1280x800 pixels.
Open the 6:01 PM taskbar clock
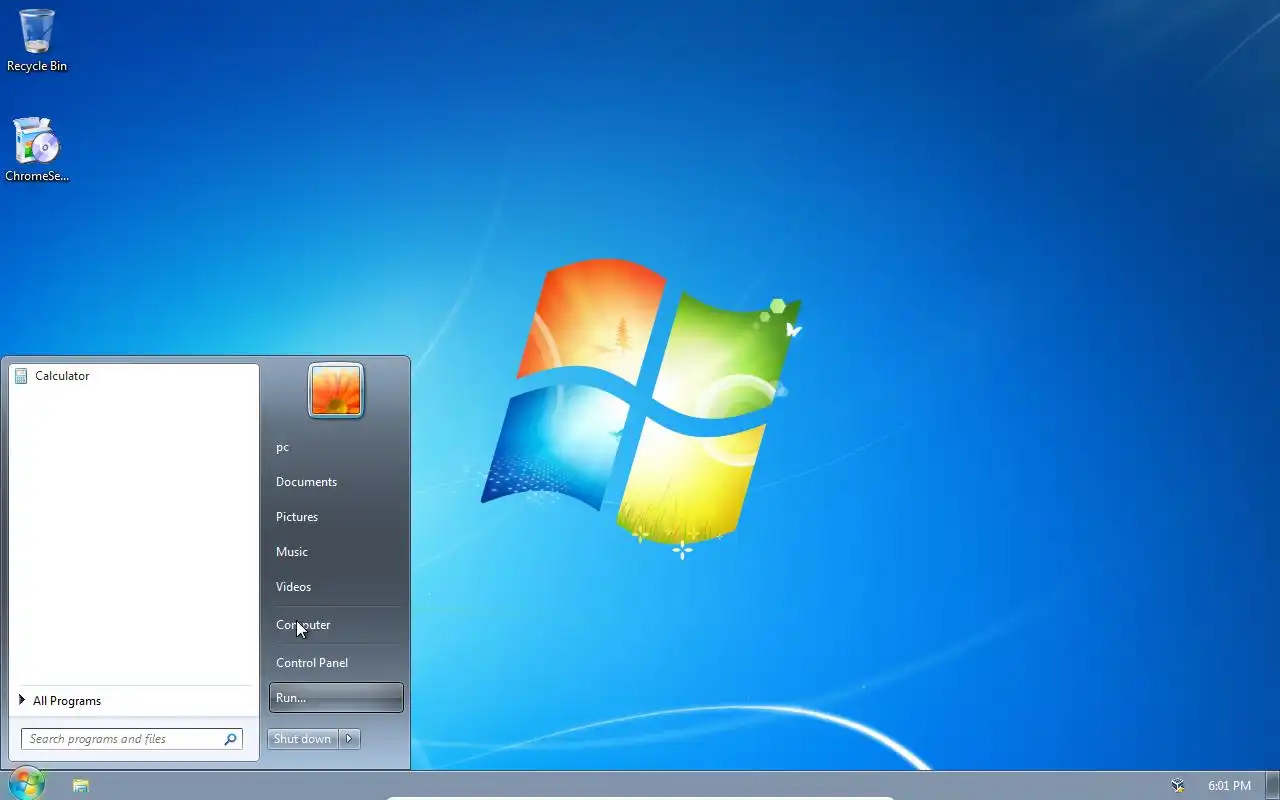click(x=1229, y=786)
